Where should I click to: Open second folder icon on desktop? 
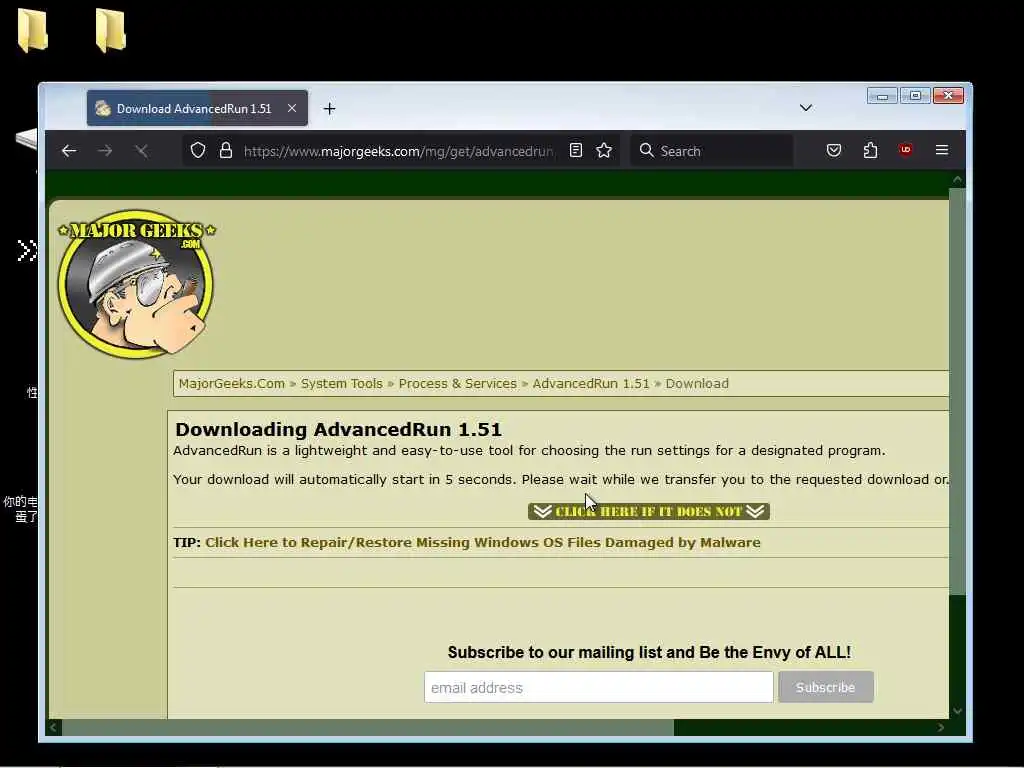110,30
